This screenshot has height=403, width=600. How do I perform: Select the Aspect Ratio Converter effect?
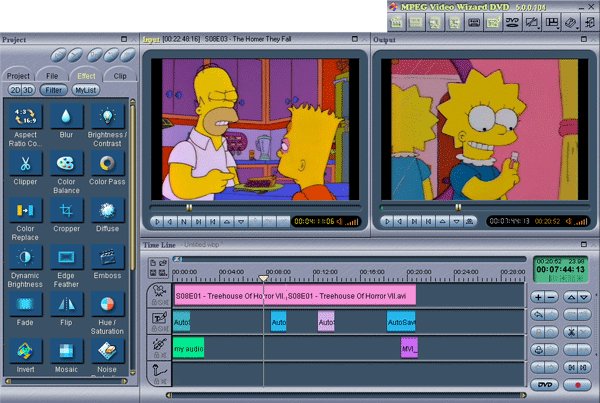click(25, 117)
